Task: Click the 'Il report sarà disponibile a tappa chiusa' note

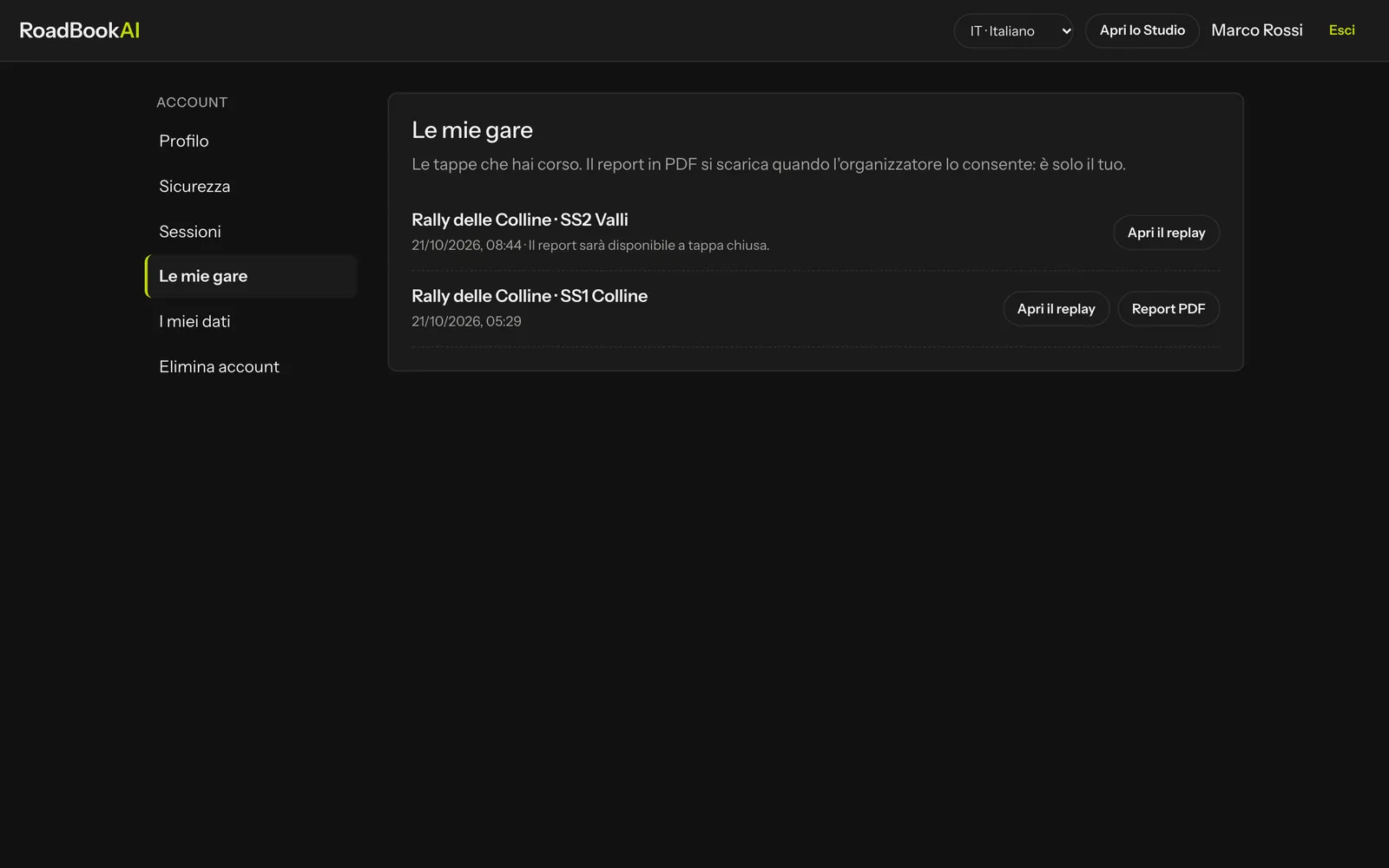Action: (648, 246)
